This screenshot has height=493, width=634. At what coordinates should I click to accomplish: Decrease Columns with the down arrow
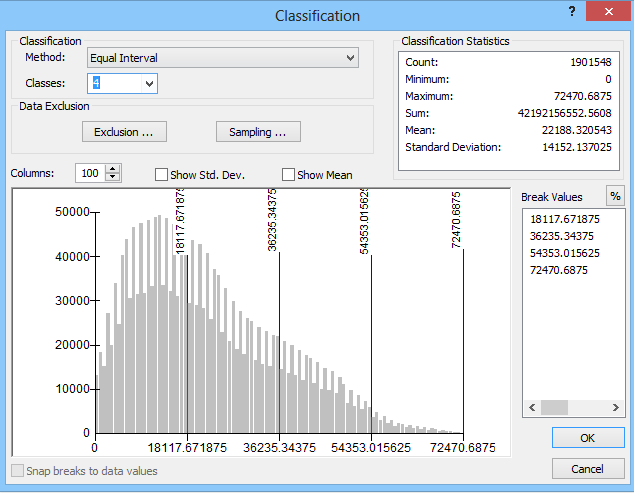point(113,178)
